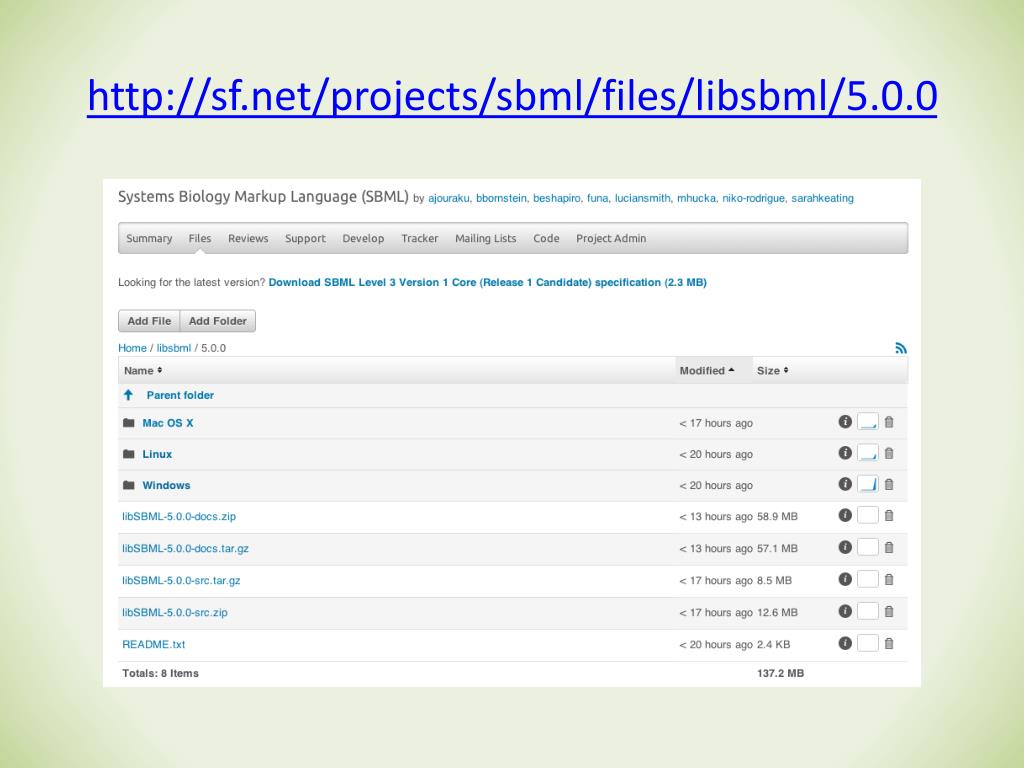Open the README.txt file
This screenshot has height=768, width=1024.
pos(153,645)
